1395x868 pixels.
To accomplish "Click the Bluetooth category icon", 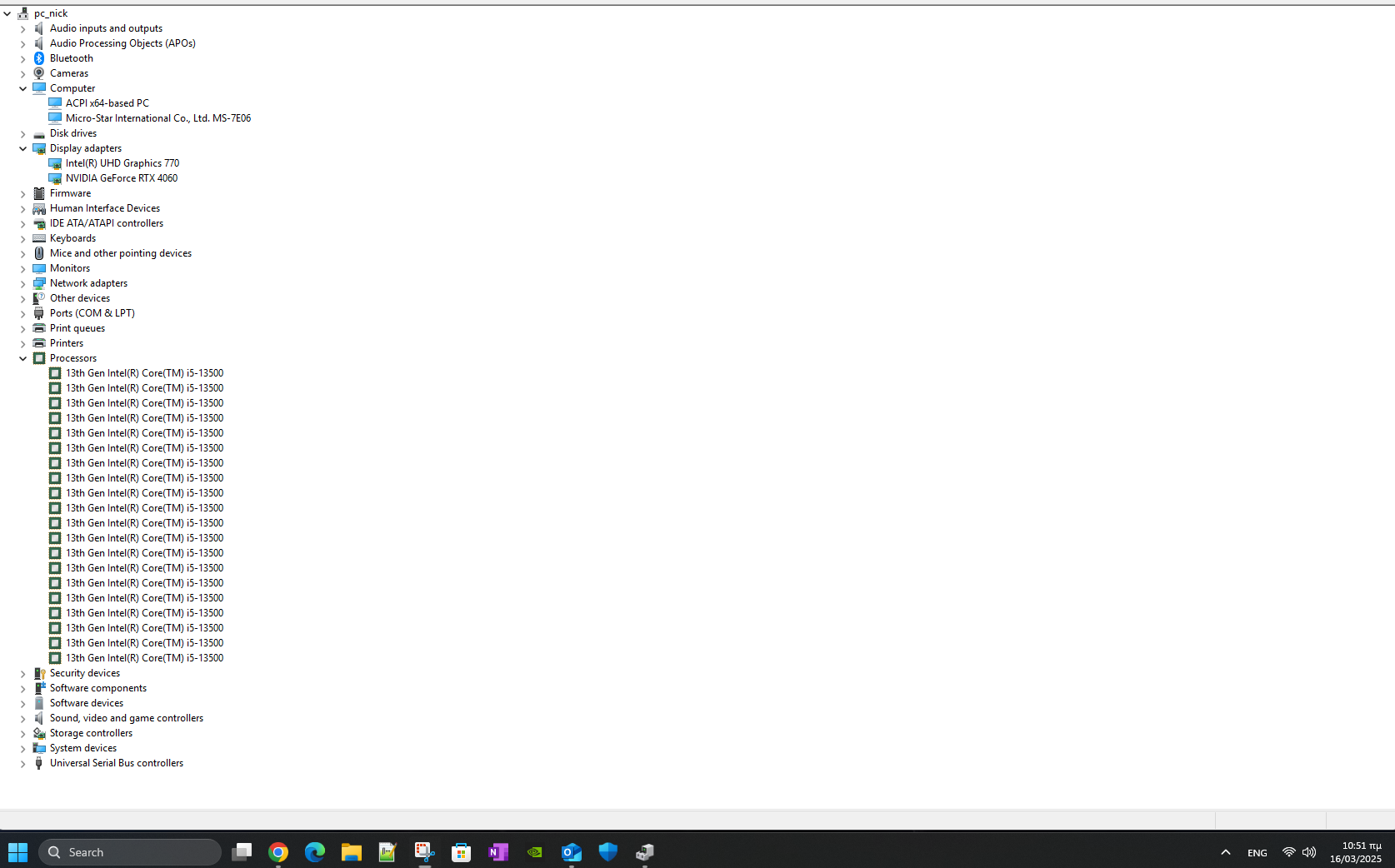I will coord(39,58).
